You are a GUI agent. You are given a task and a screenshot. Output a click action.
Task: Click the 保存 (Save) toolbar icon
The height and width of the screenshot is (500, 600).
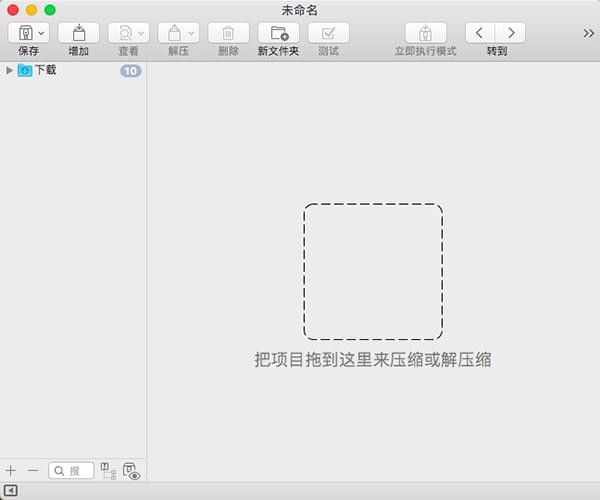pos(24,33)
